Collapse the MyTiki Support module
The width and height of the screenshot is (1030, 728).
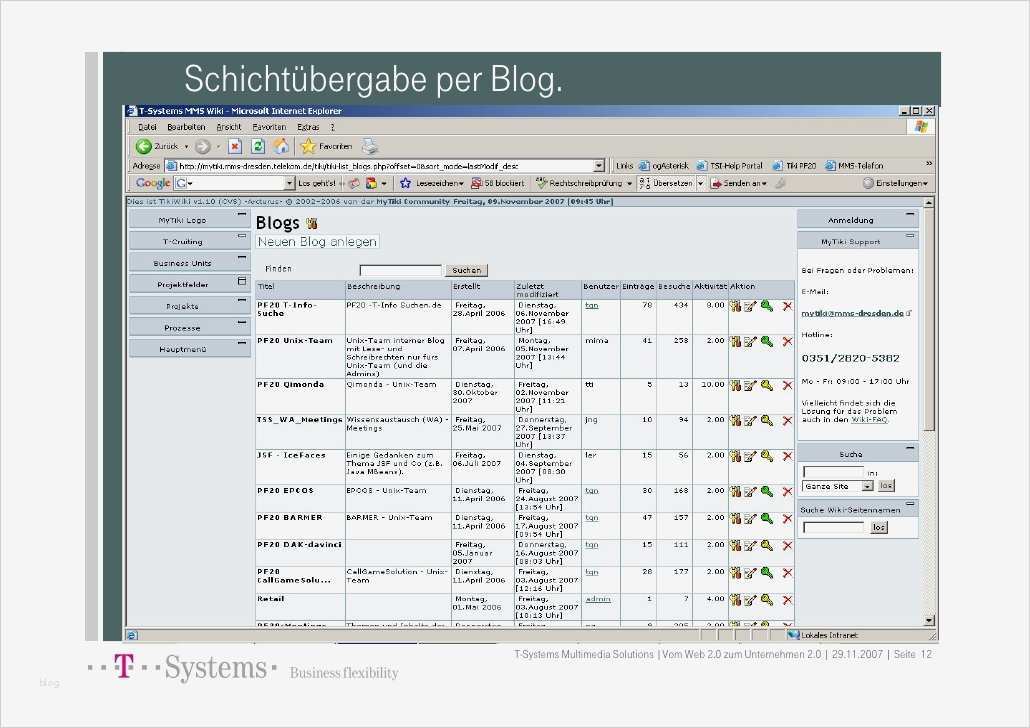(910, 236)
